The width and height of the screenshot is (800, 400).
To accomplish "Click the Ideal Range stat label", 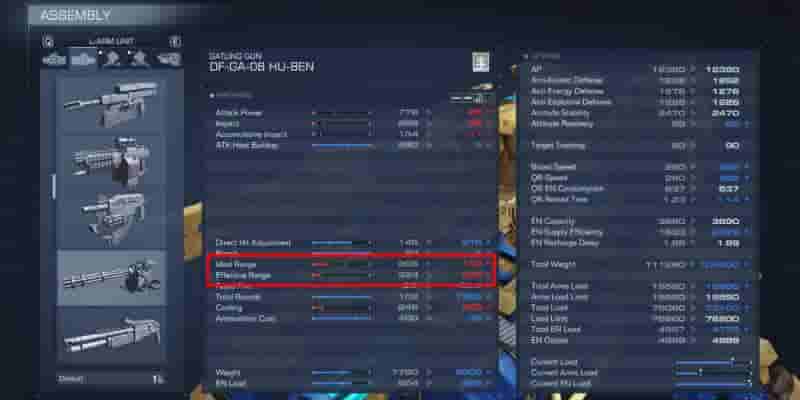I will click(x=236, y=264).
